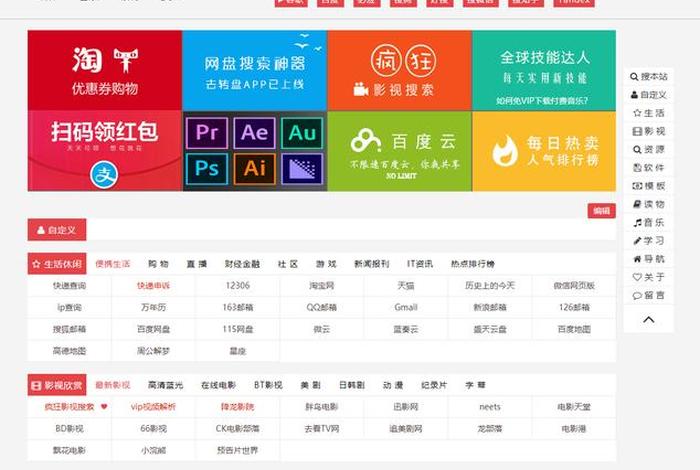Open the Photoshop Ps icon
700x470 pixels.
coord(207,169)
